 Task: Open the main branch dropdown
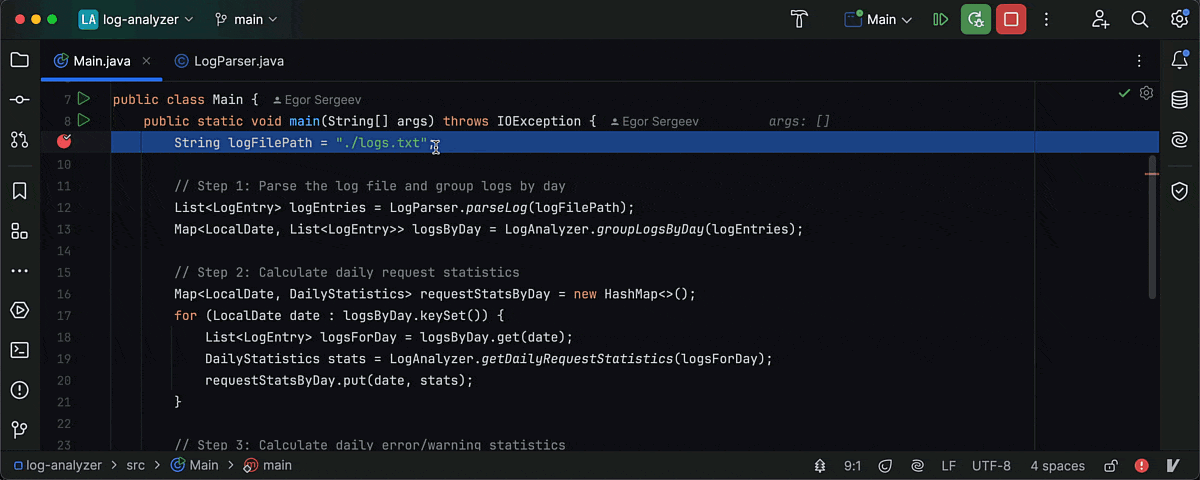coord(246,19)
